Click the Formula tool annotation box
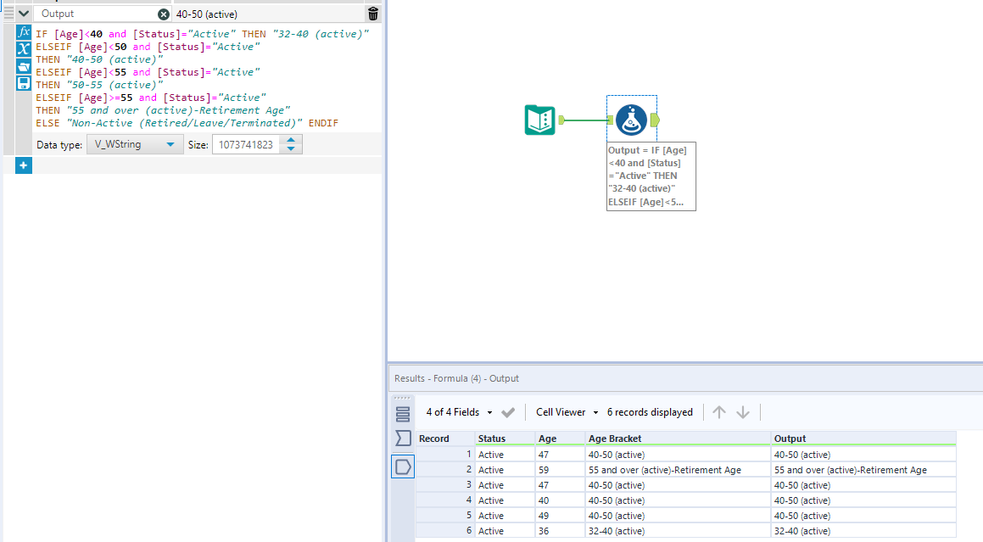The image size is (983, 542). (651, 176)
